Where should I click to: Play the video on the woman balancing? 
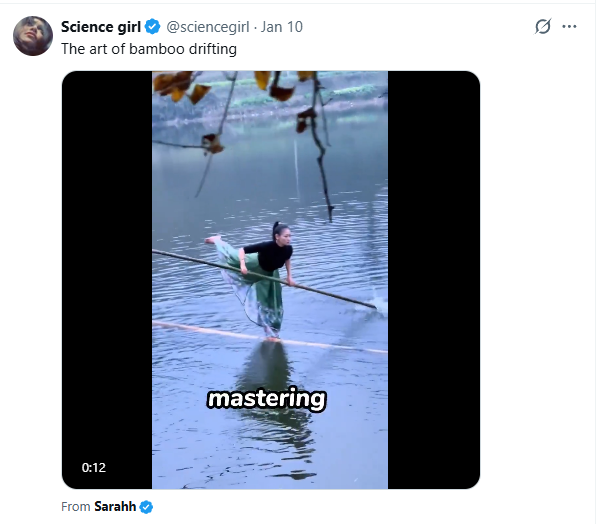pos(270,280)
